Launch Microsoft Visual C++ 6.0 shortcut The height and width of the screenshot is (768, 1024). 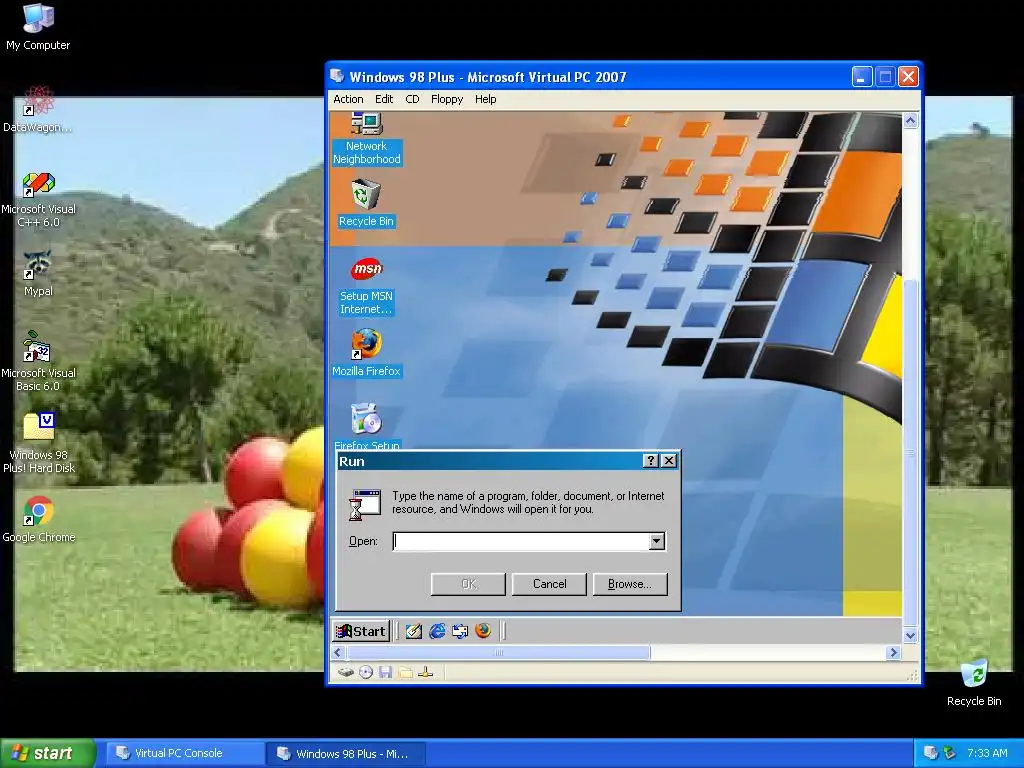pos(38,200)
